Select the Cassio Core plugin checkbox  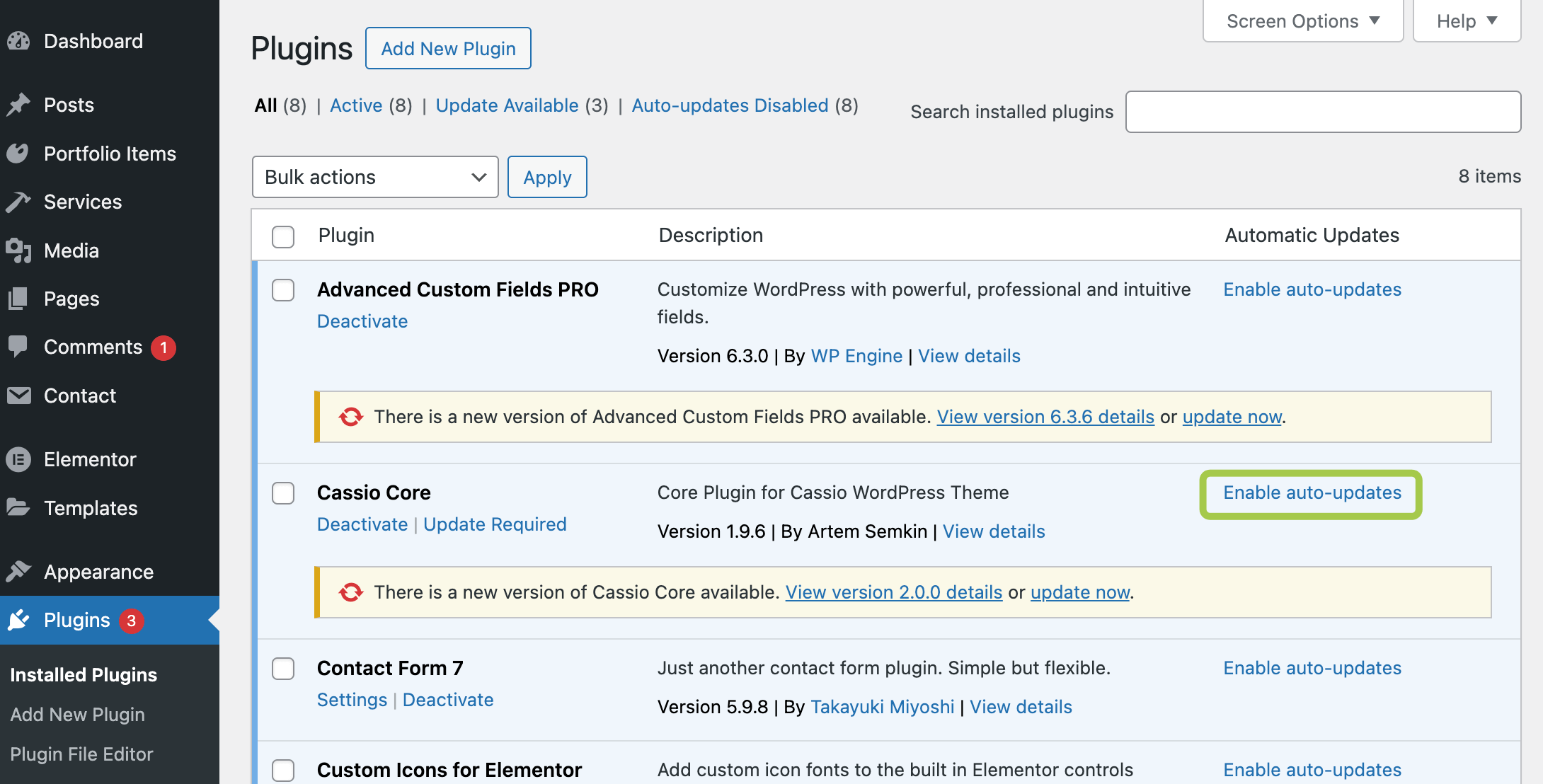pos(283,492)
